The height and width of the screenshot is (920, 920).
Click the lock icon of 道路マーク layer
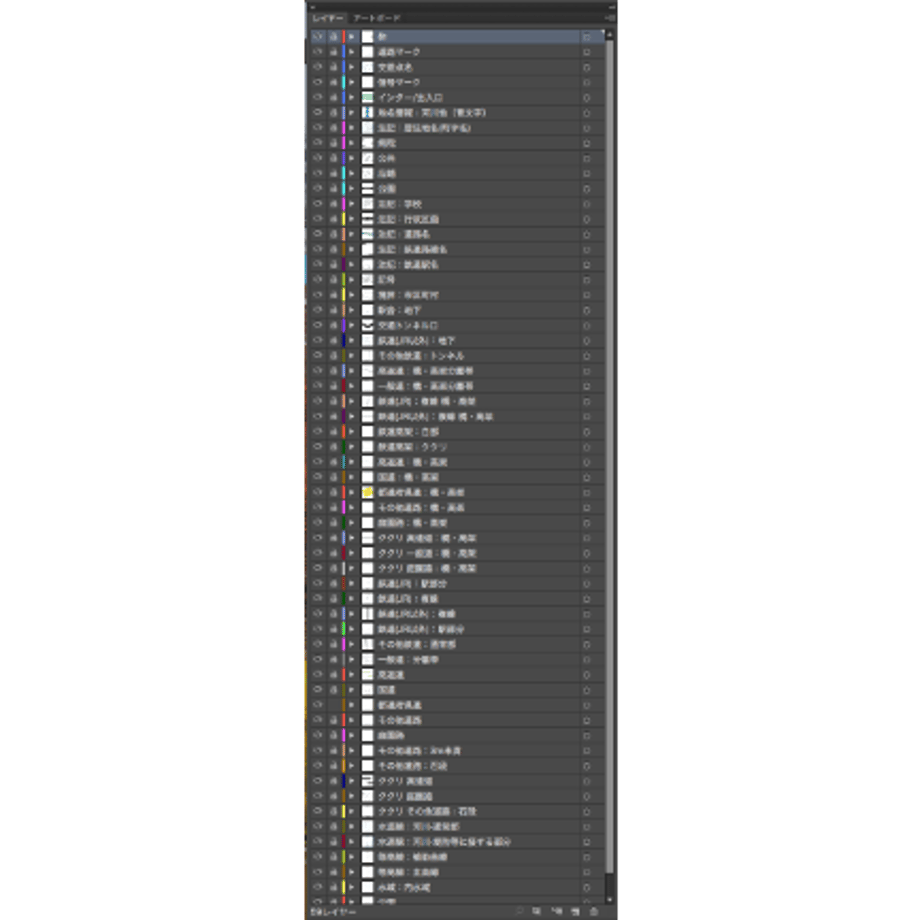tap(333, 52)
